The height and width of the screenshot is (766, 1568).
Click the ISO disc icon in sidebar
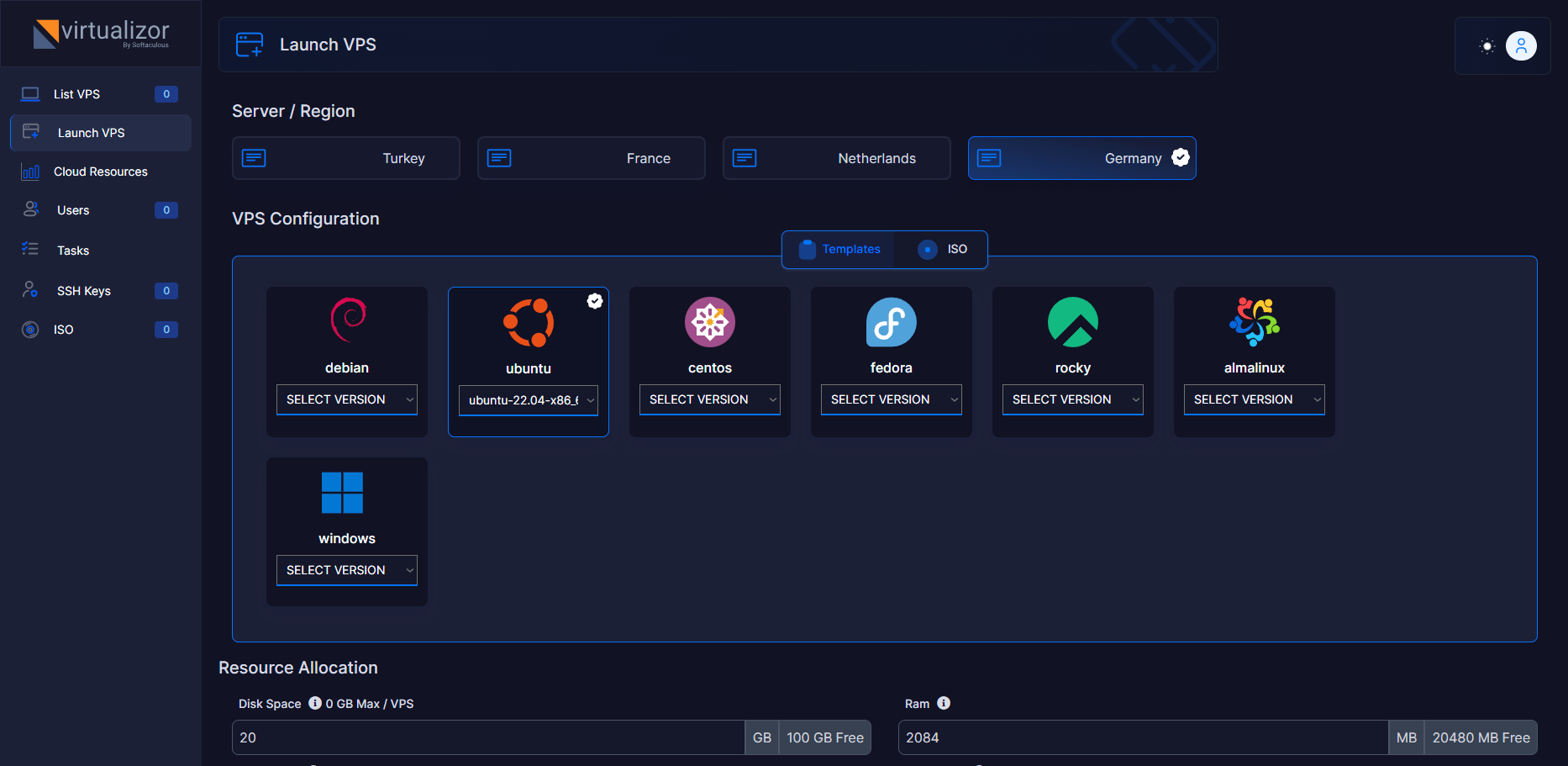(x=30, y=330)
